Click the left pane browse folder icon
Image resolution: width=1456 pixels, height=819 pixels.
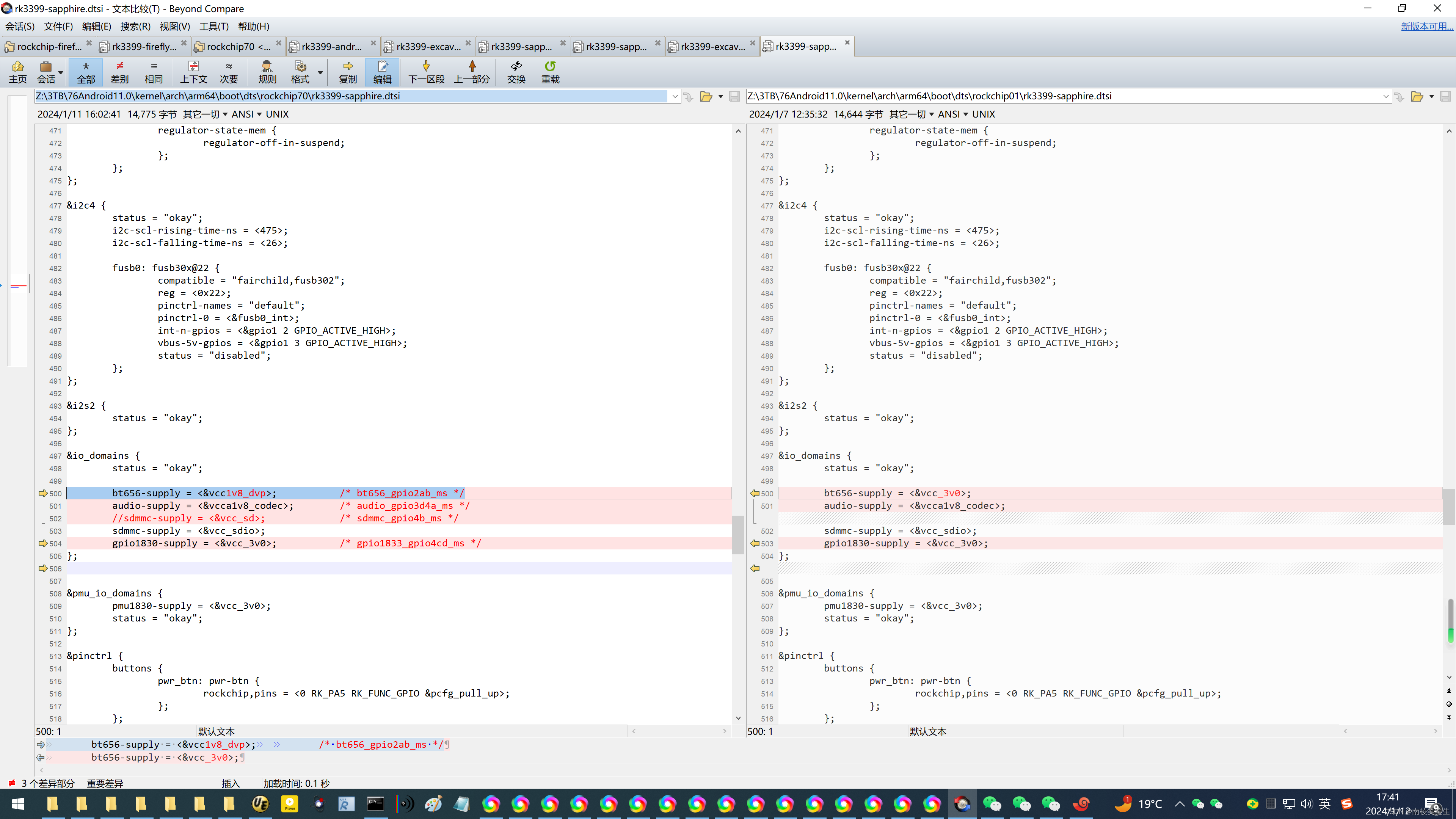pyautogui.click(x=706, y=97)
